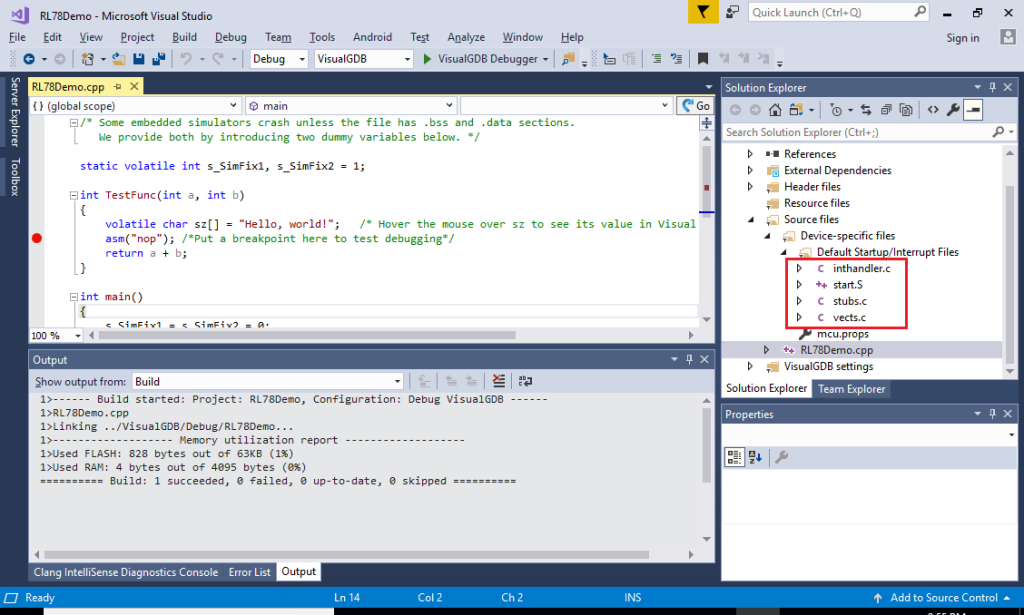Open the Debug menu
Viewport: 1024px width, 615px height.
[230, 37]
